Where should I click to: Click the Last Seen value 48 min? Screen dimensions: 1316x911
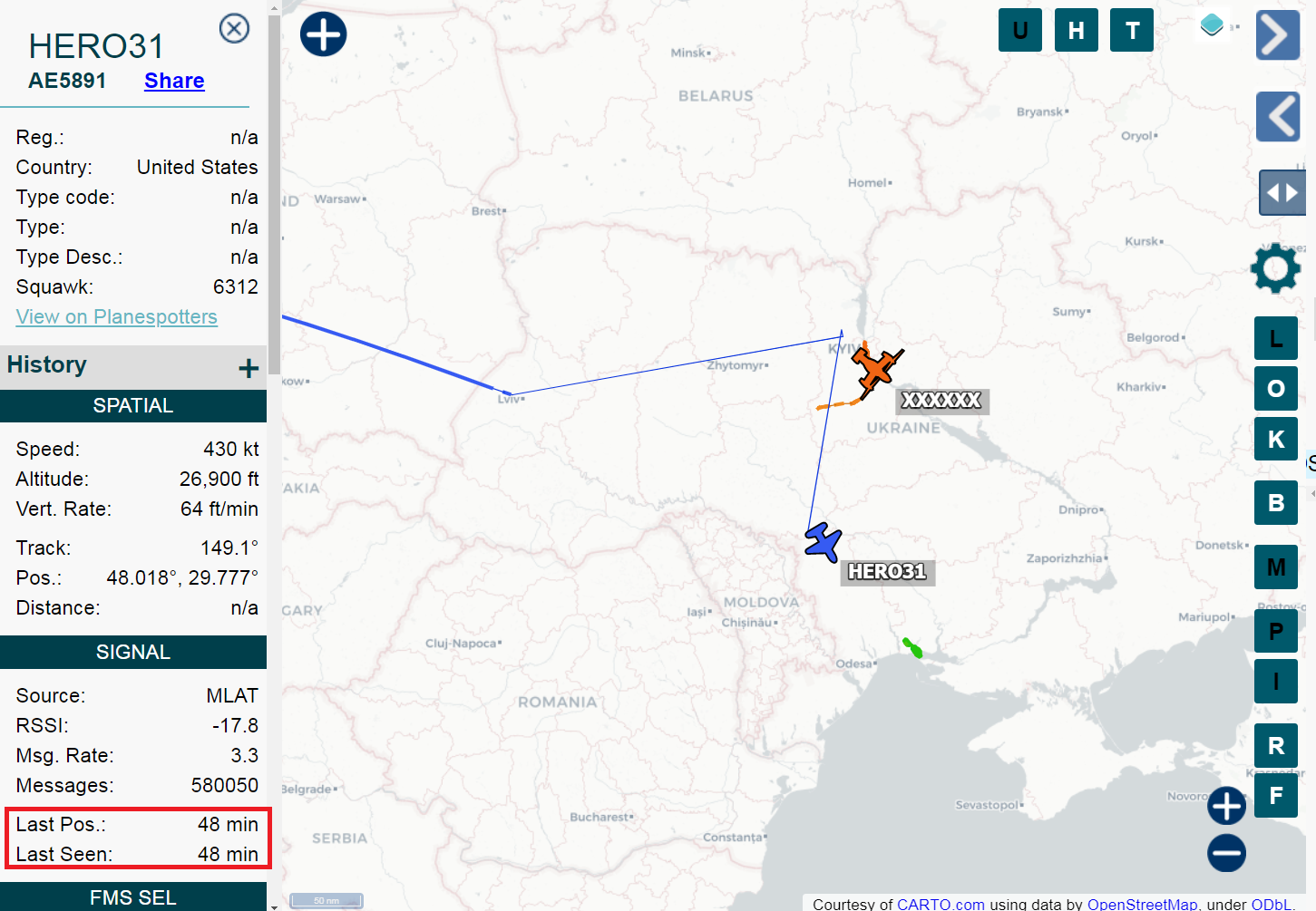pyautogui.click(x=229, y=855)
